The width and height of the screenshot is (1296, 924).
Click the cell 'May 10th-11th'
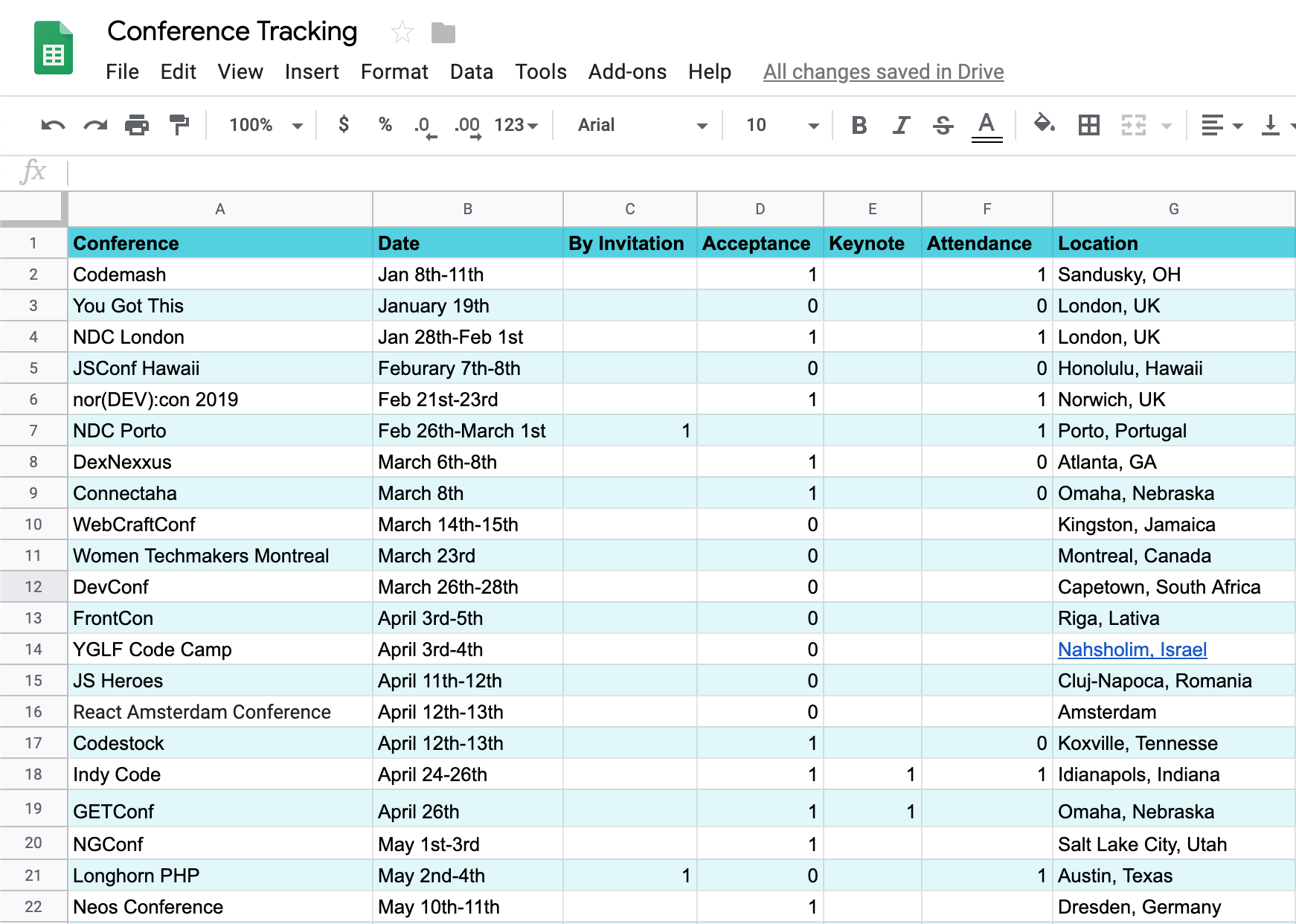click(468, 907)
